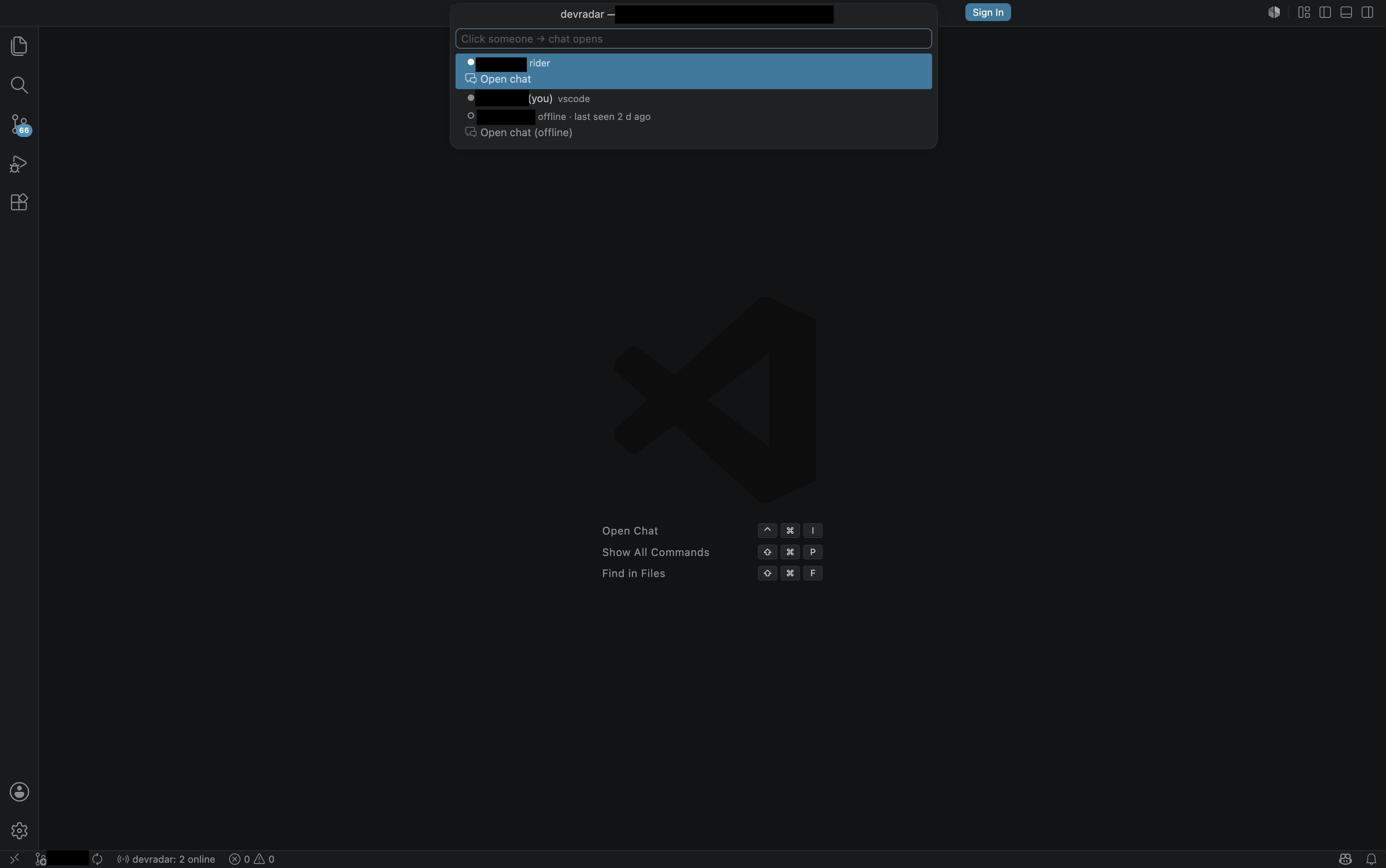
Task: Click the git branch icon in status bar
Action: point(41,859)
